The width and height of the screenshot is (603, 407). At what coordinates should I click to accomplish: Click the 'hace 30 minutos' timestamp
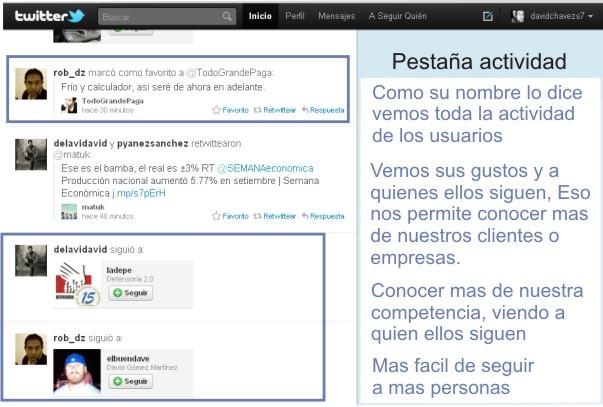108,110
